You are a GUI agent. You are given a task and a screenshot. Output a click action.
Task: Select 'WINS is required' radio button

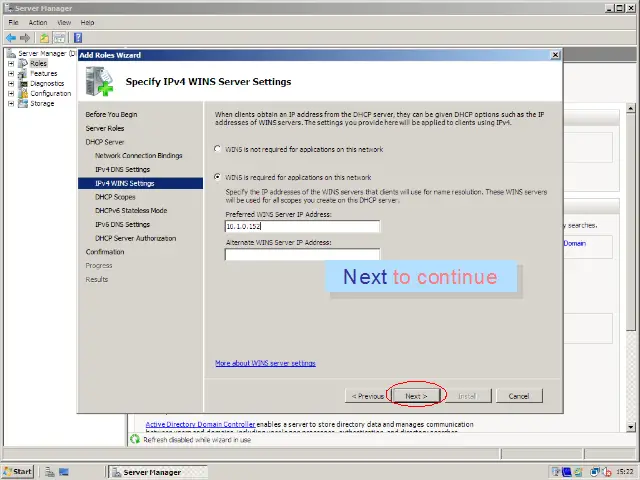coord(219,177)
